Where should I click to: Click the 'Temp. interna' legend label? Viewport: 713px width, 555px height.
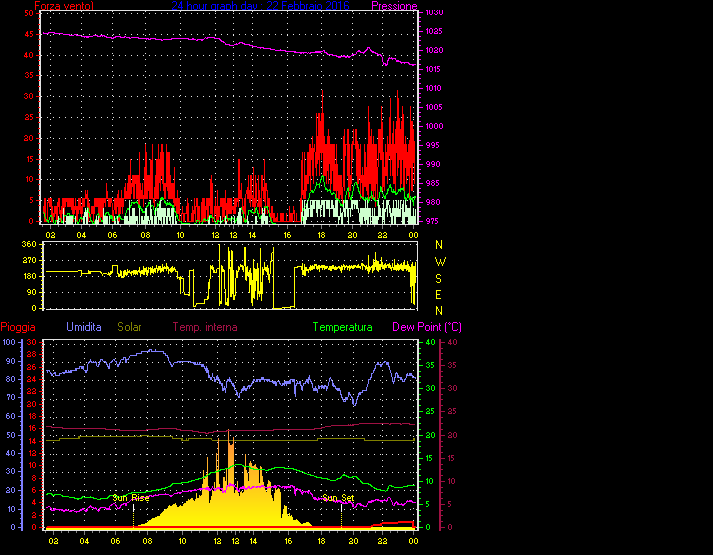click(205, 327)
